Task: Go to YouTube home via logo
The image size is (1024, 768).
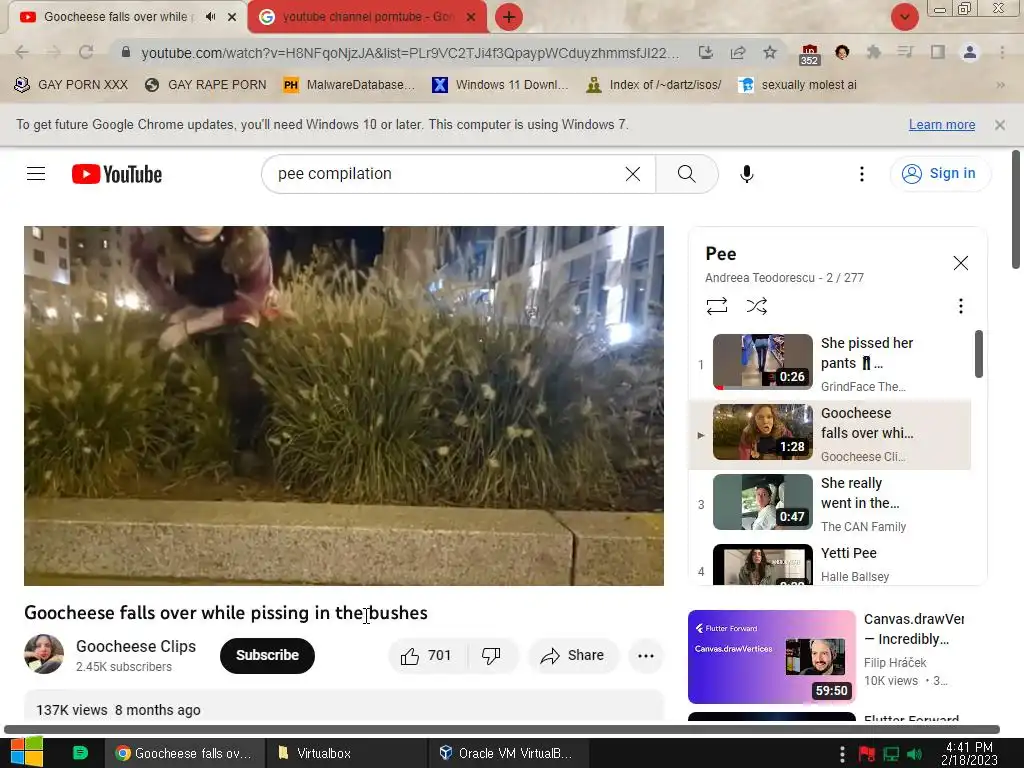Action: pos(117,174)
